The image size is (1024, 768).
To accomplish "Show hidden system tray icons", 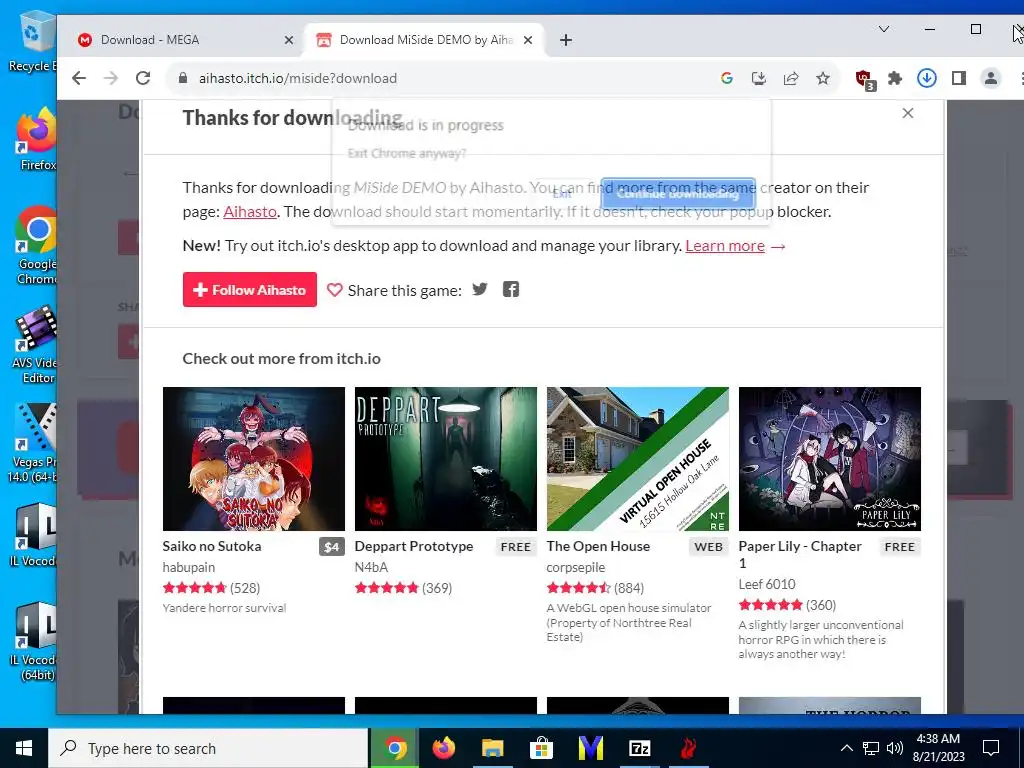I will point(846,748).
